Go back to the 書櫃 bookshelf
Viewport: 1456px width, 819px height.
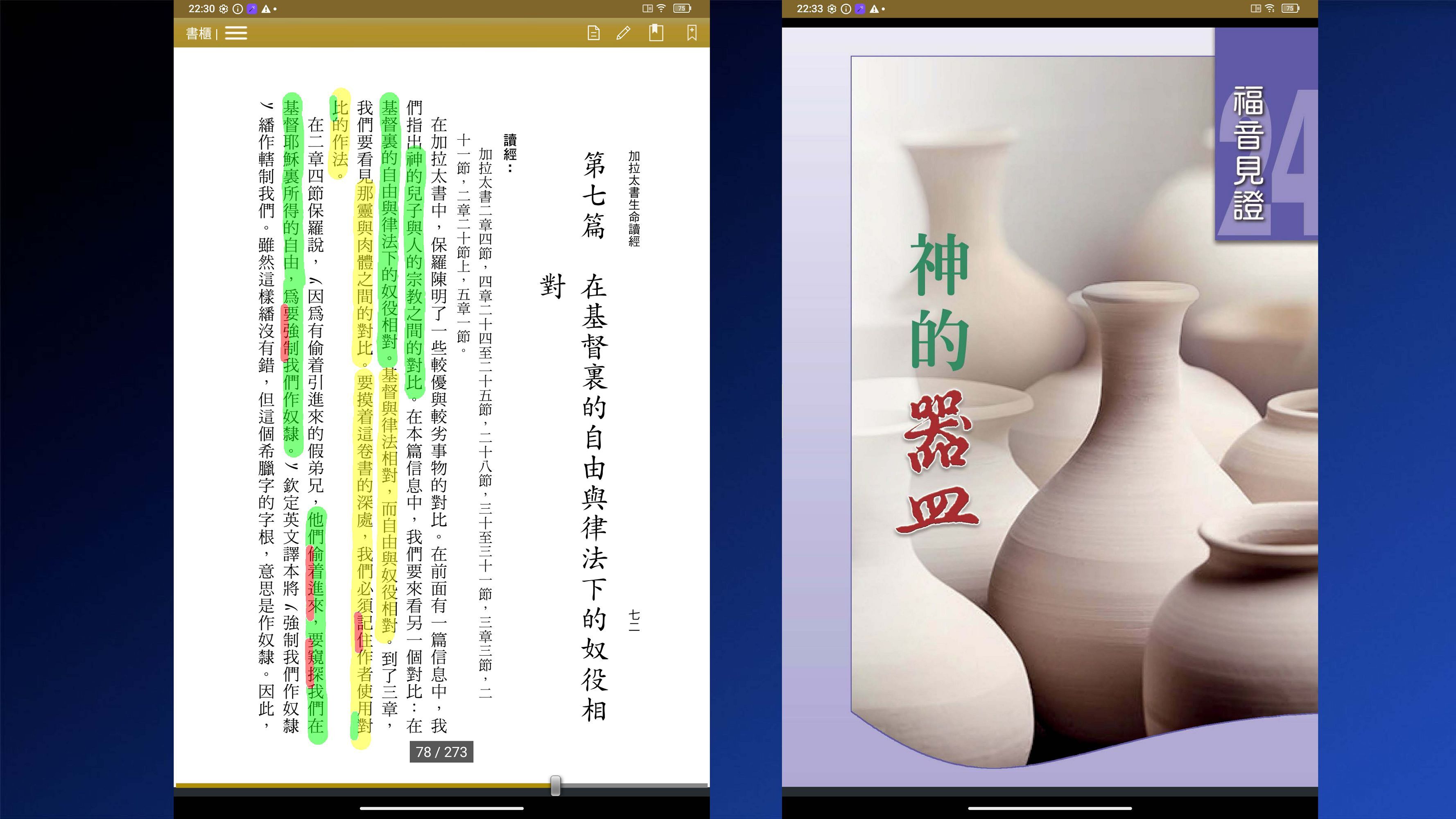point(199,33)
